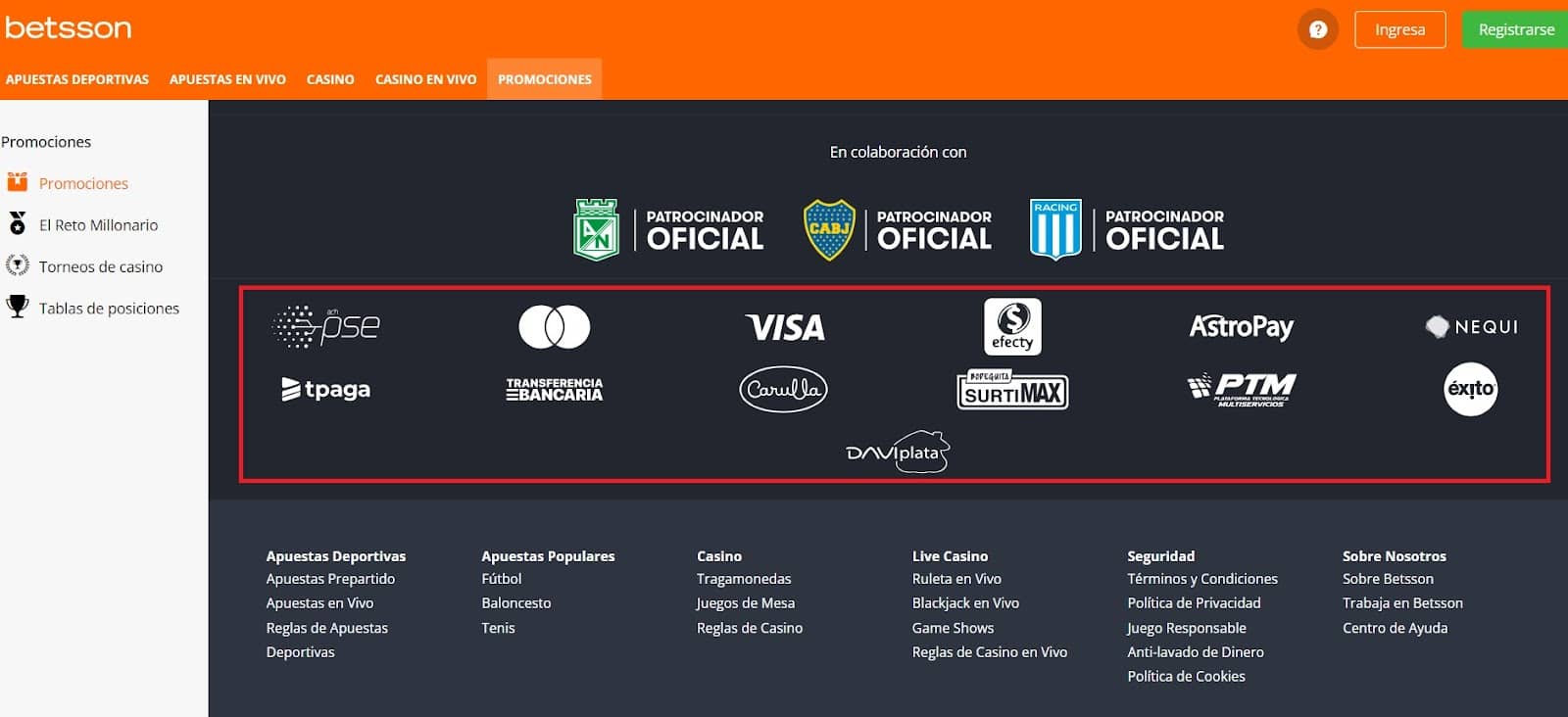Open the Fútbol footer link
The height and width of the screenshot is (717, 1568).
click(x=502, y=579)
